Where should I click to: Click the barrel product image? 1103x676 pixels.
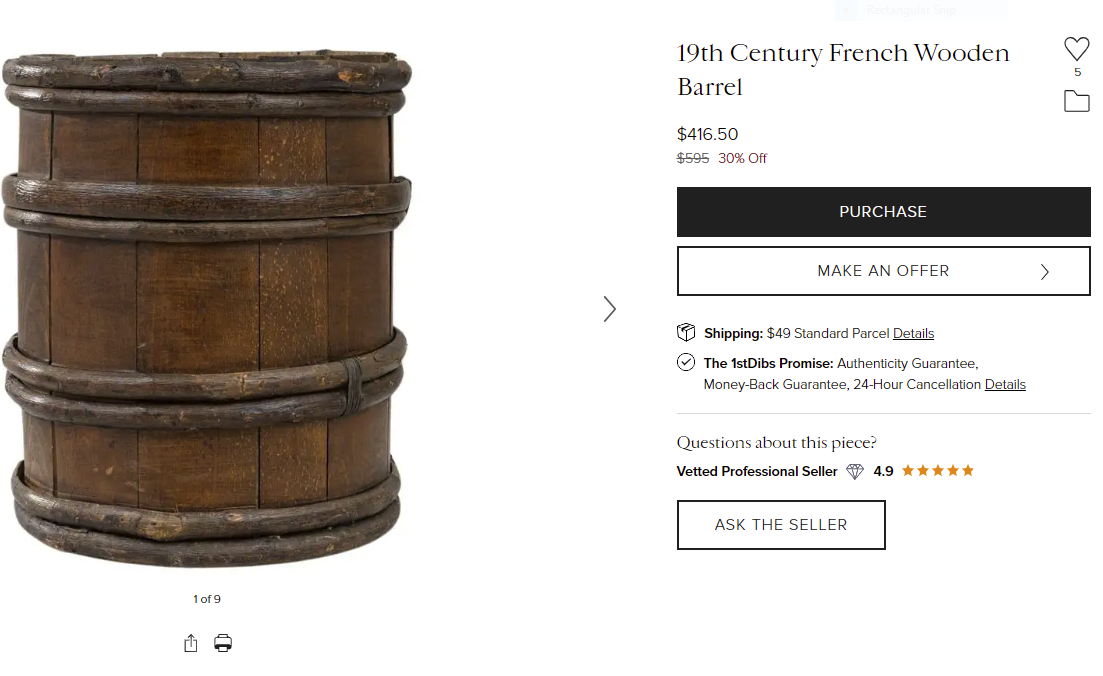click(206, 308)
